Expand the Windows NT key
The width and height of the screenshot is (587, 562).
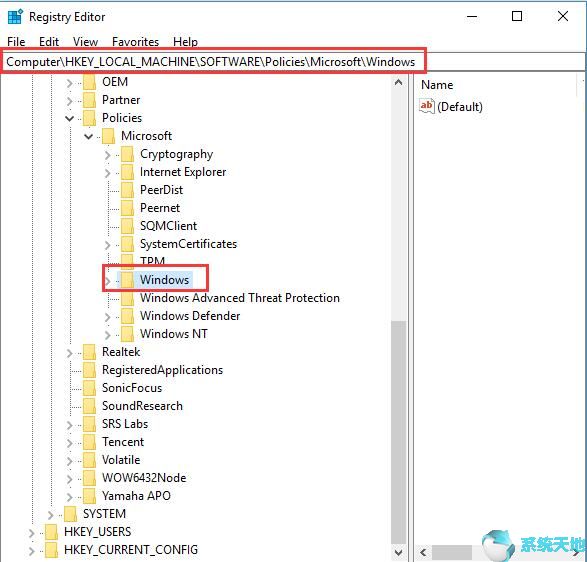(108, 335)
